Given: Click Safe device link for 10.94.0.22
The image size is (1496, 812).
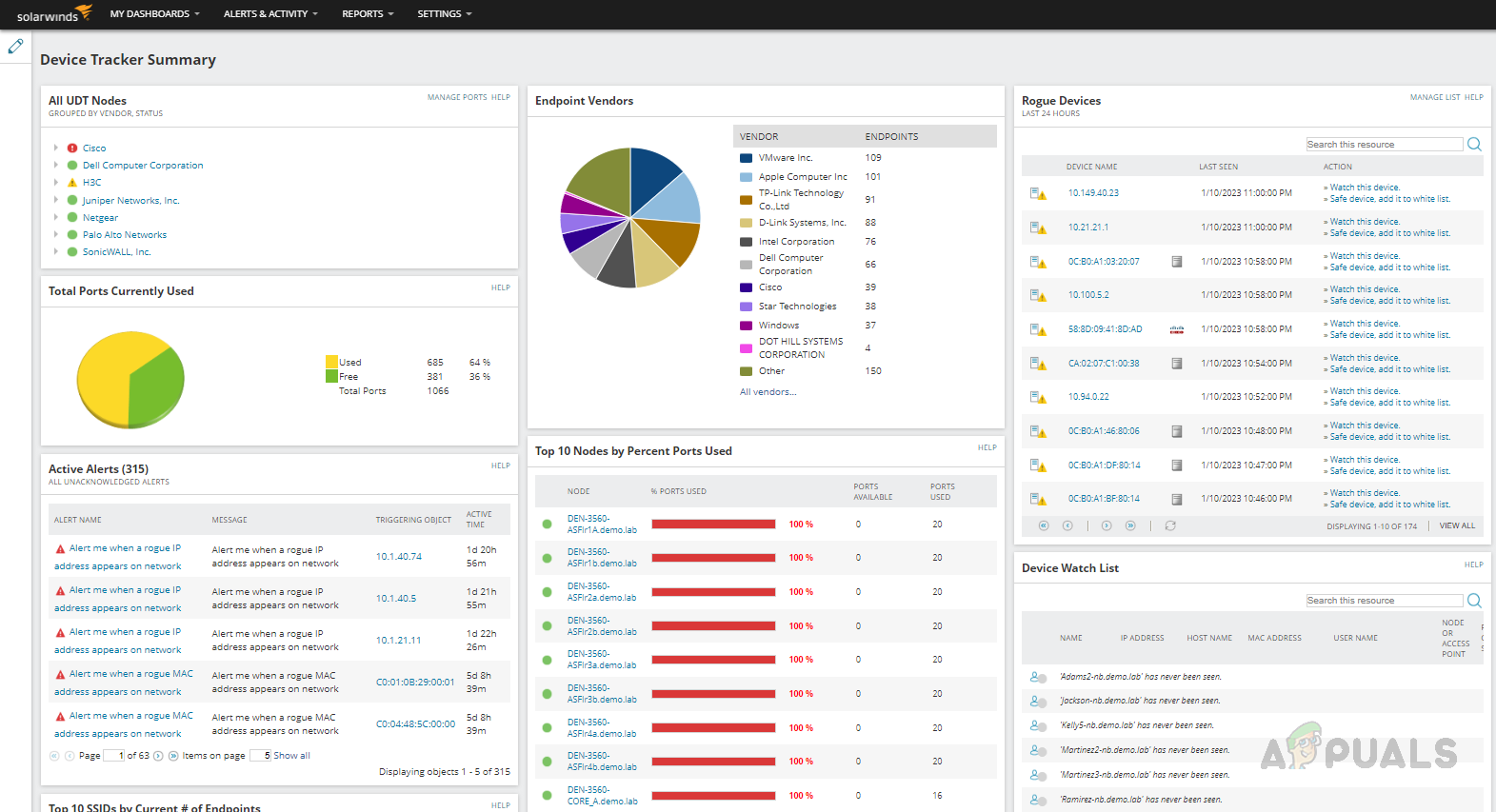Looking at the screenshot, I should point(1390,403).
